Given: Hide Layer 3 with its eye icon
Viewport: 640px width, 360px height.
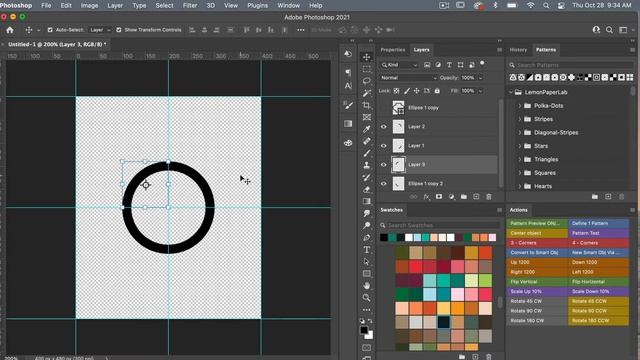Looking at the screenshot, I should 384,164.
